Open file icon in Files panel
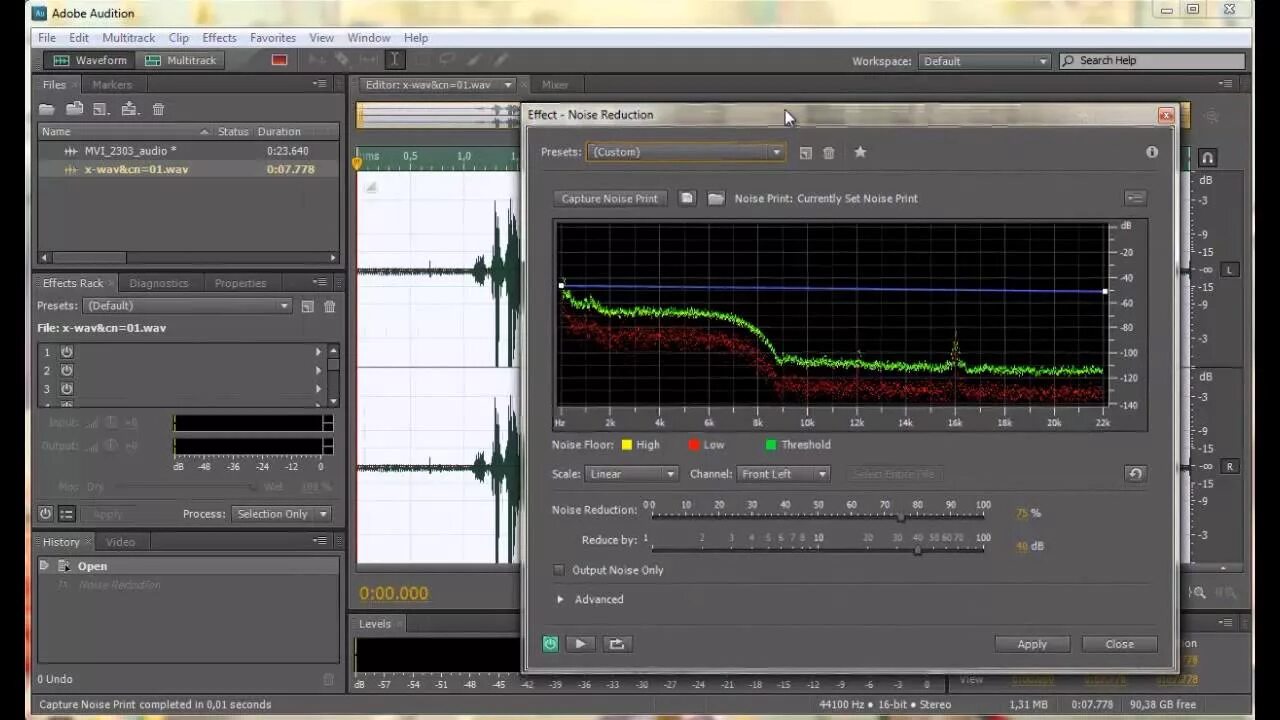Image resolution: width=1280 pixels, height=720 pixels. click(46, 109)
